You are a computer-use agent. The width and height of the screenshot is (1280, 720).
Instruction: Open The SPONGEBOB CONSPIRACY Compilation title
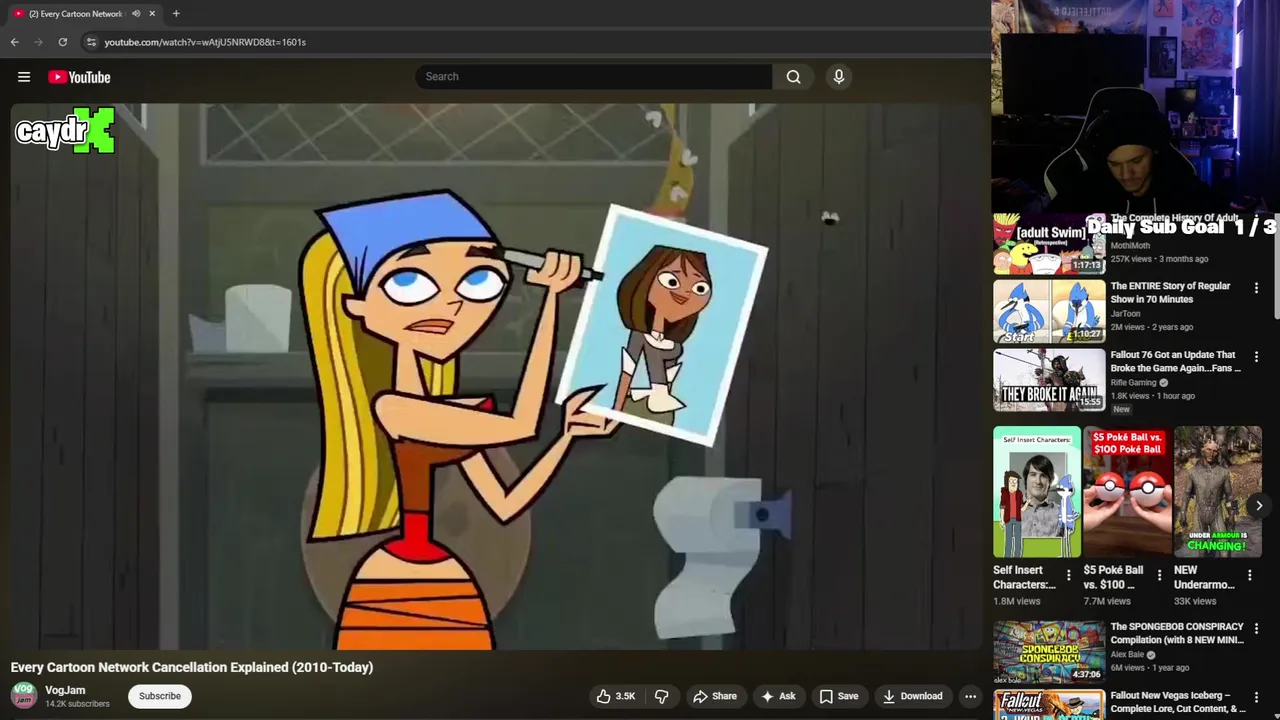(1177, 633)
